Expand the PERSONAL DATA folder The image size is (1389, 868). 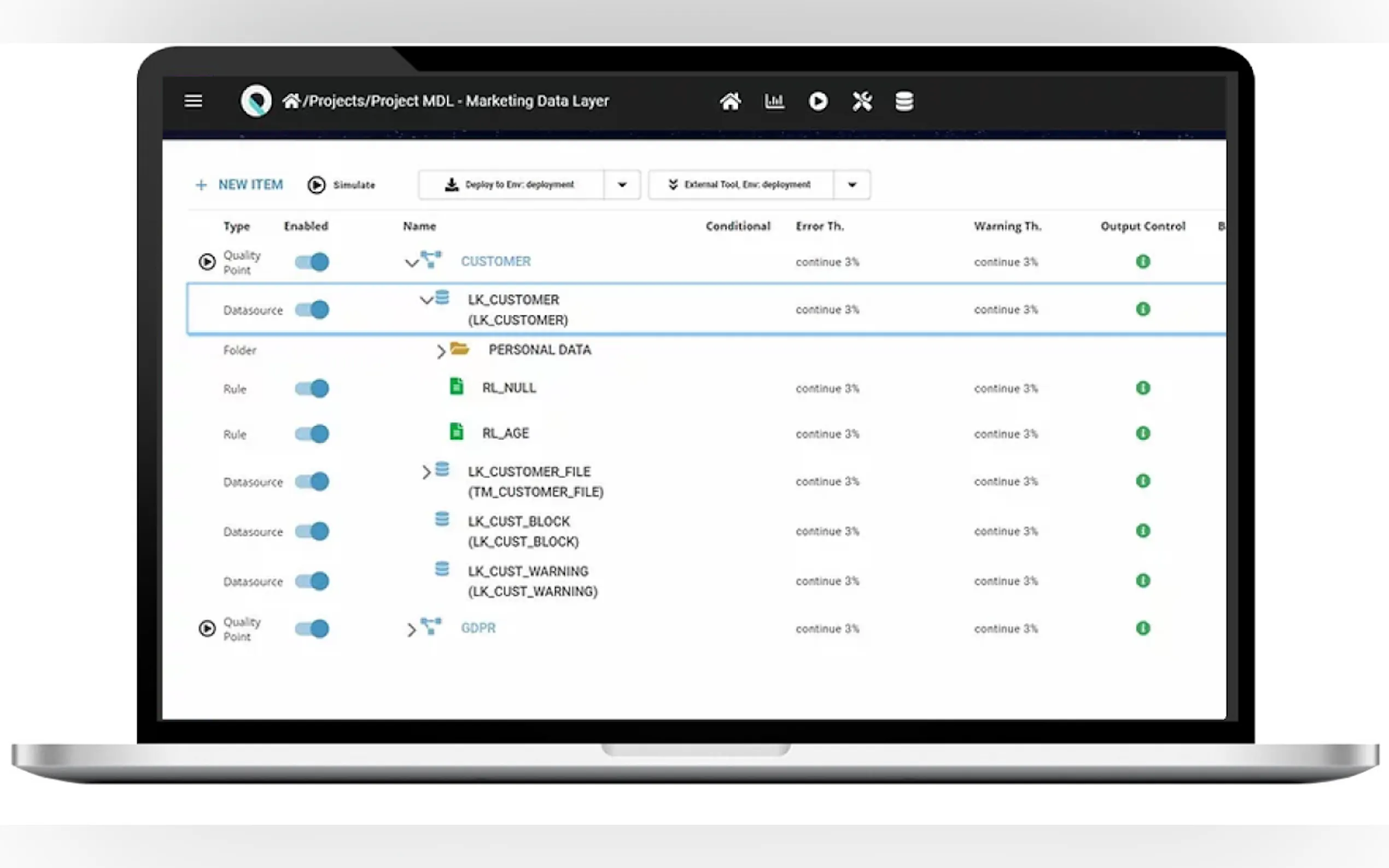[x=440, y=351]
